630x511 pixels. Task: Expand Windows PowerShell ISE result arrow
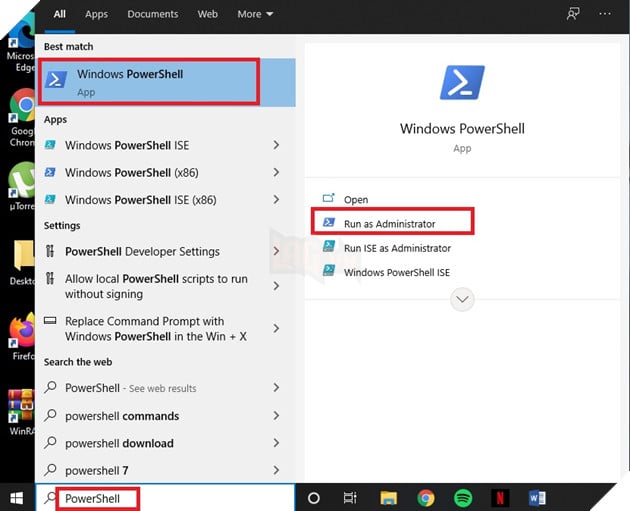click(276, 145)
